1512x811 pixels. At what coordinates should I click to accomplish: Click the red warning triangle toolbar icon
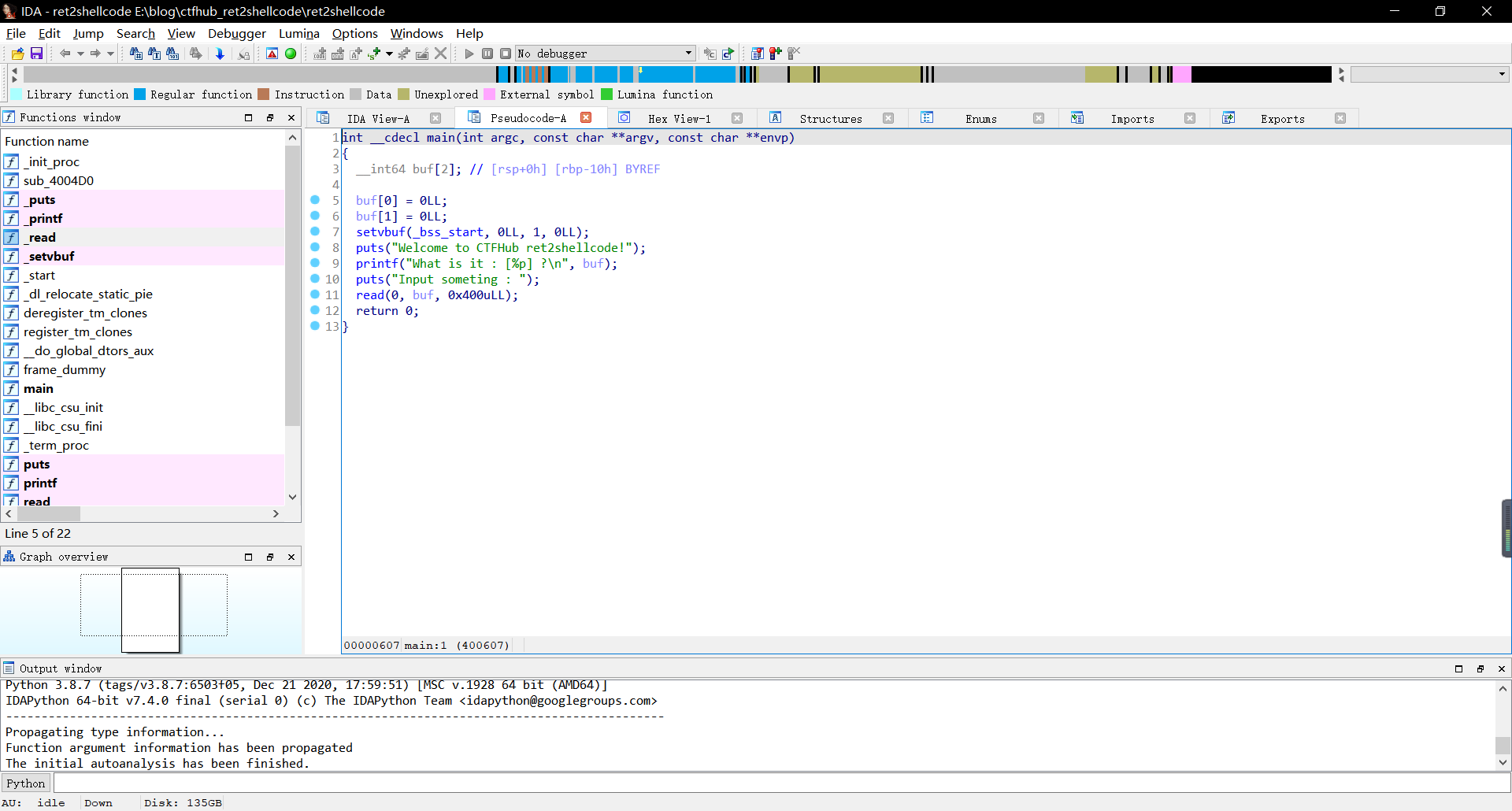click(272, 54)
